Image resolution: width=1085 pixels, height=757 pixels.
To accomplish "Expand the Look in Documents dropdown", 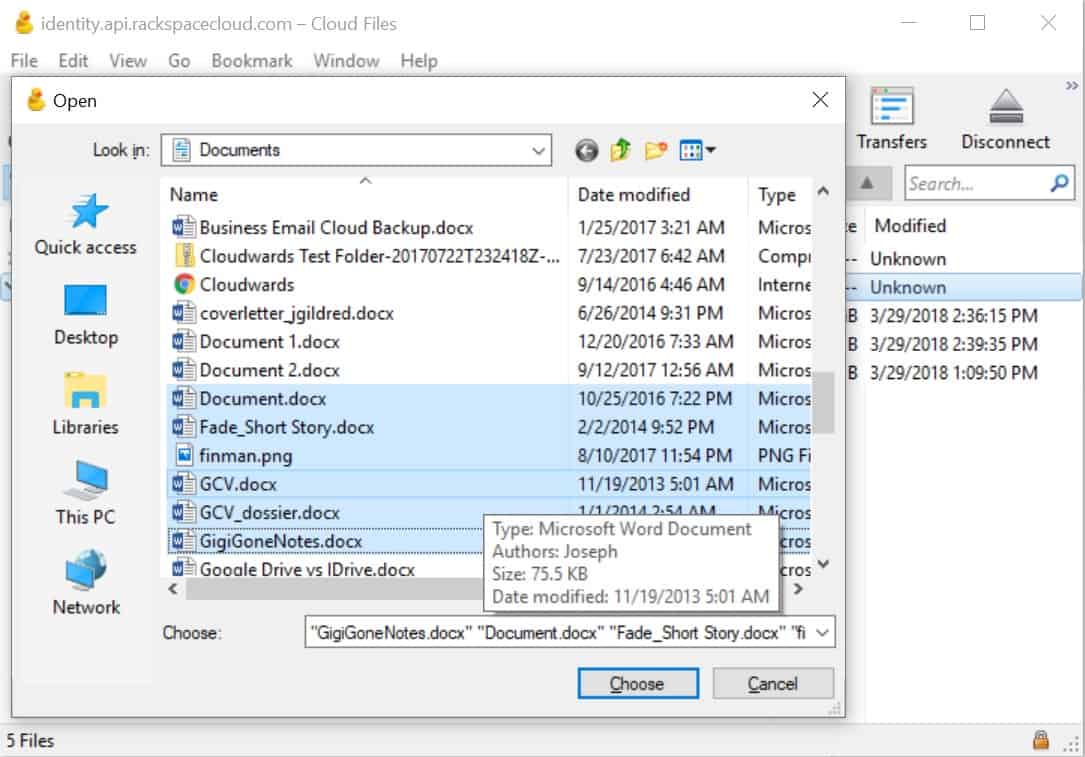I will pos(538,151).
